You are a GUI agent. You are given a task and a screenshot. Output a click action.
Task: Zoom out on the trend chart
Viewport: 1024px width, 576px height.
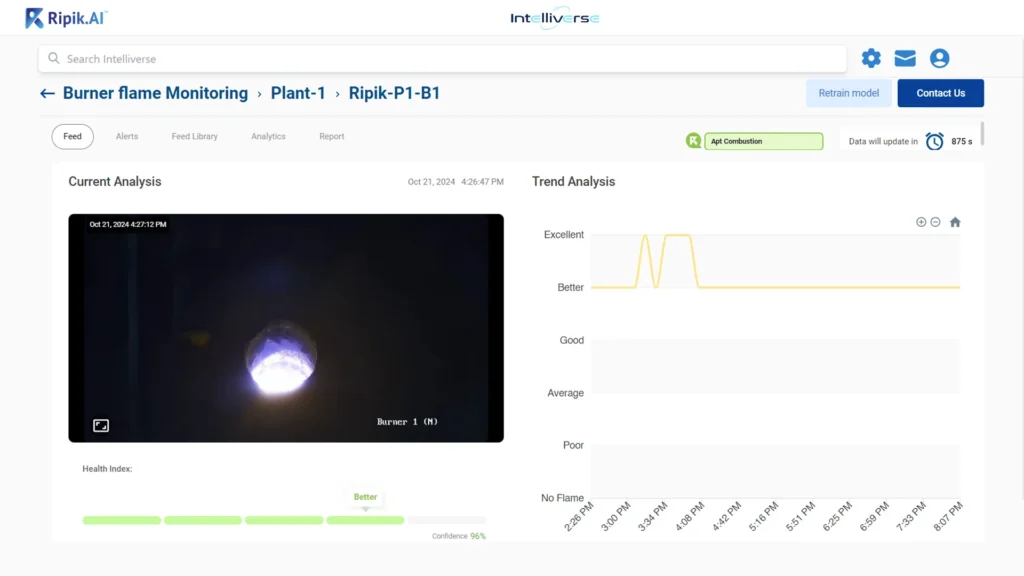tap(935, 222)
